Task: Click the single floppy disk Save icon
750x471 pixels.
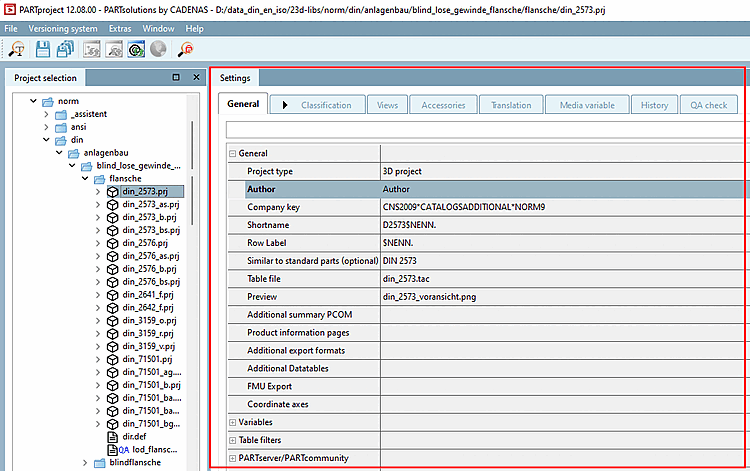Action: (43, 48)
